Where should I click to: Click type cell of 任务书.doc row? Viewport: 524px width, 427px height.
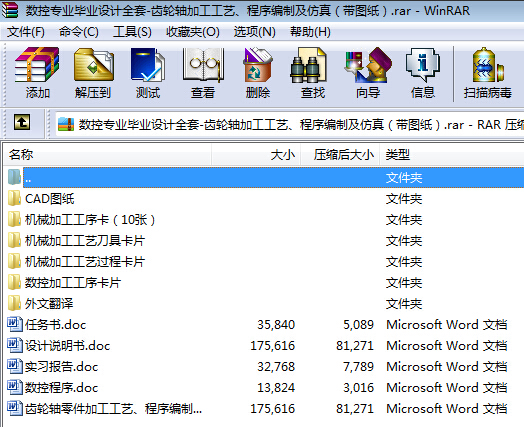(447, 324)
